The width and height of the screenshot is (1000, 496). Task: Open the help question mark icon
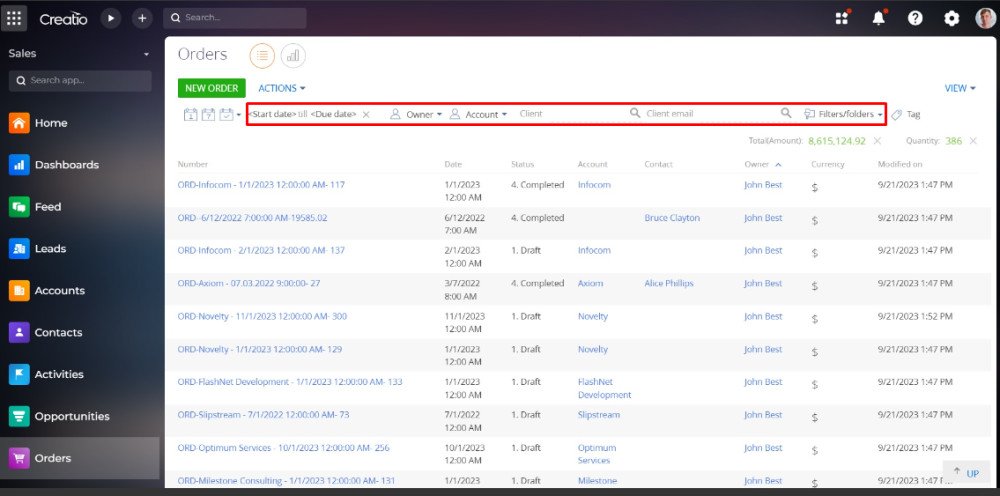coord(915,18)
